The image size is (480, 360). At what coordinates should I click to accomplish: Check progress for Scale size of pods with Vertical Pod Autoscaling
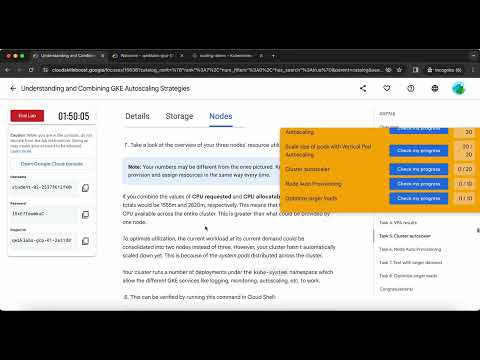click(x=419, y=151)
